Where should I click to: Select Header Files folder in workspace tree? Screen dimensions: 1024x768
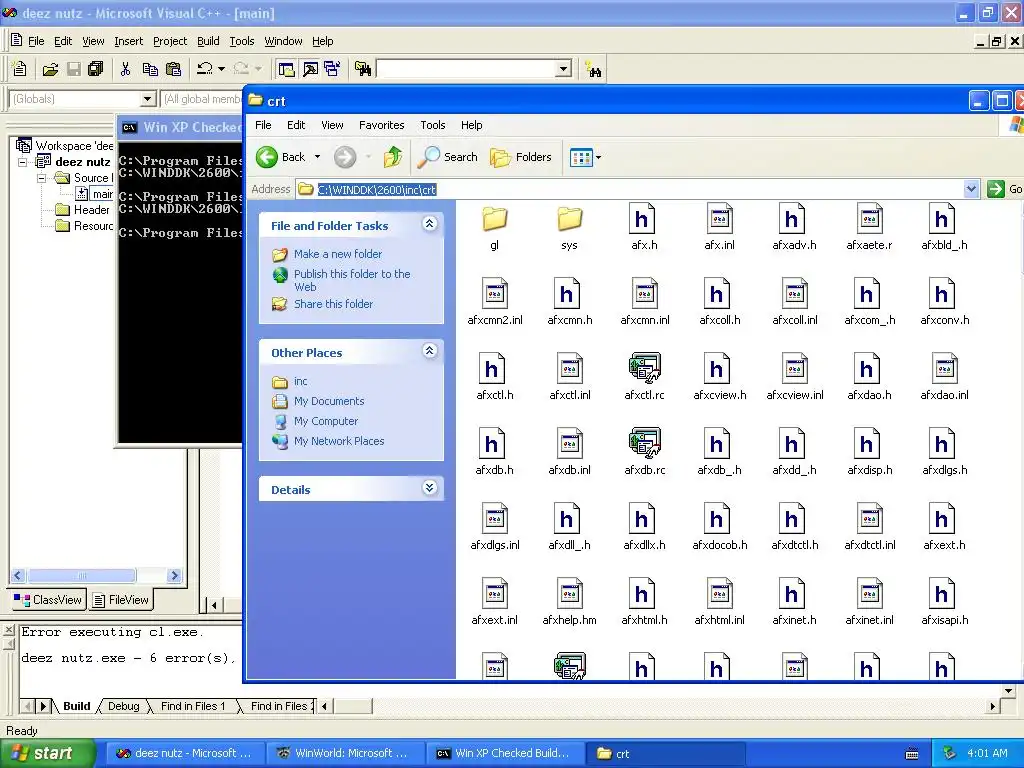click(x=84, y=210)
